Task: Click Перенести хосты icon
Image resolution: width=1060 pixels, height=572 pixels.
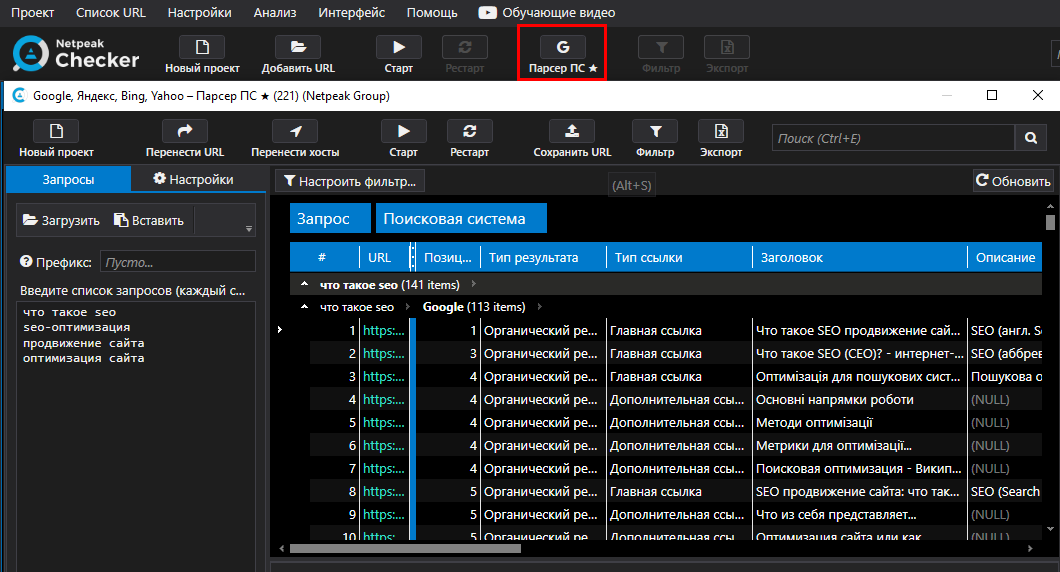Action: (x=295, y=132)
